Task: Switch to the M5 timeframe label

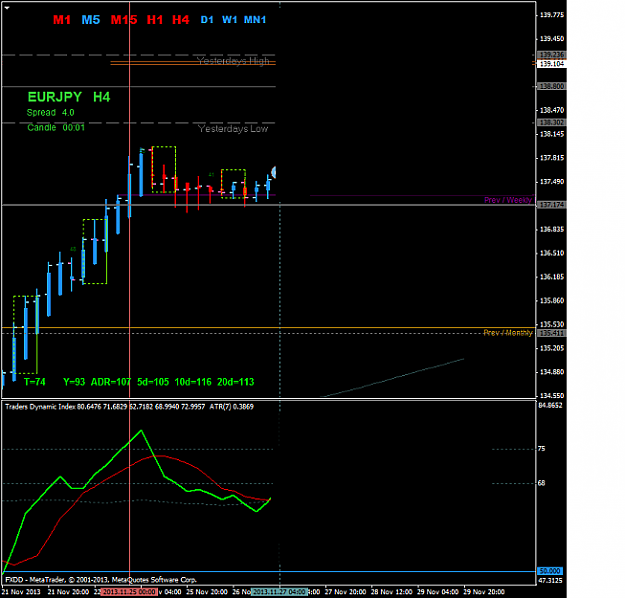Action: coord(91,20)
